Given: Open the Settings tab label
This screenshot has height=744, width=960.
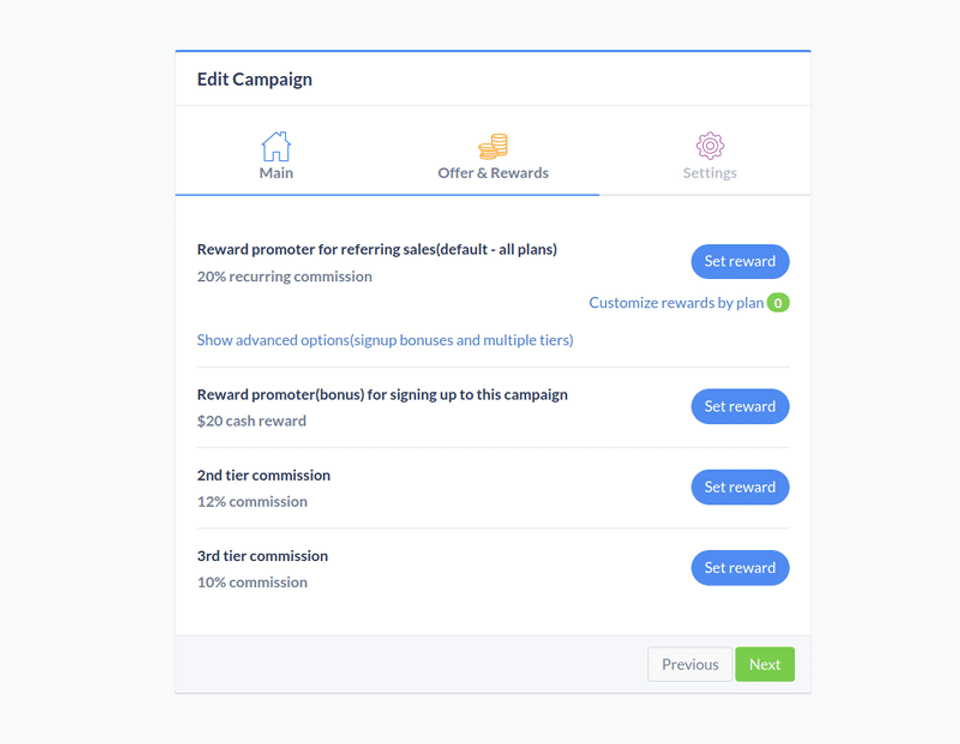Looking at the screenshot, I should tap(710, 173).
